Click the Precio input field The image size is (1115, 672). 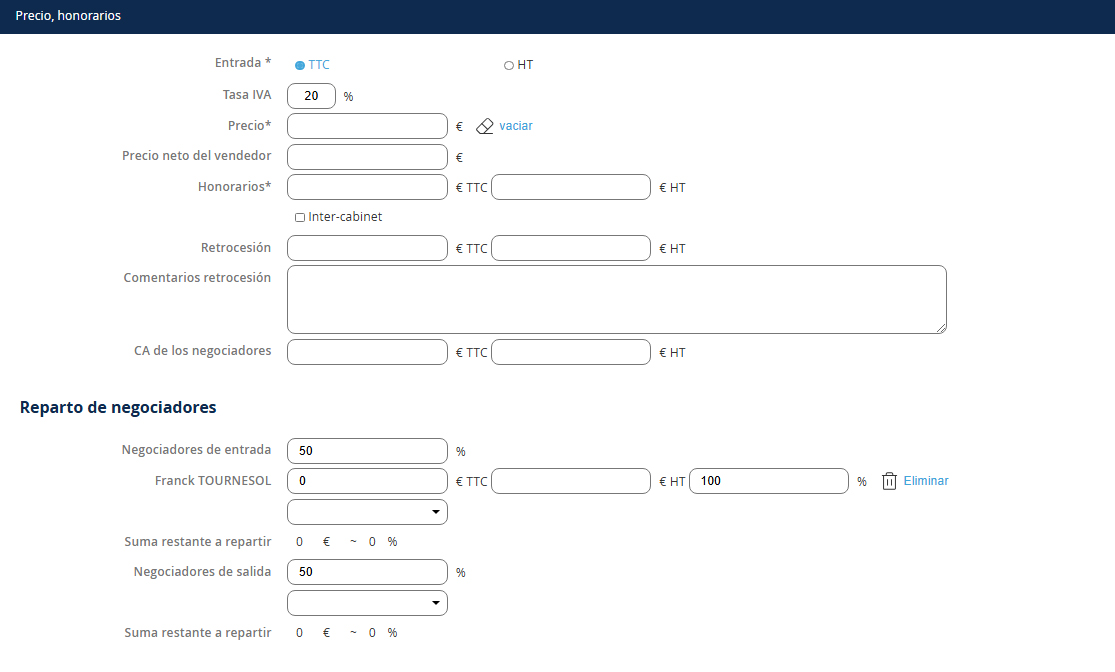pyautogui.click(x=367, y=126)
